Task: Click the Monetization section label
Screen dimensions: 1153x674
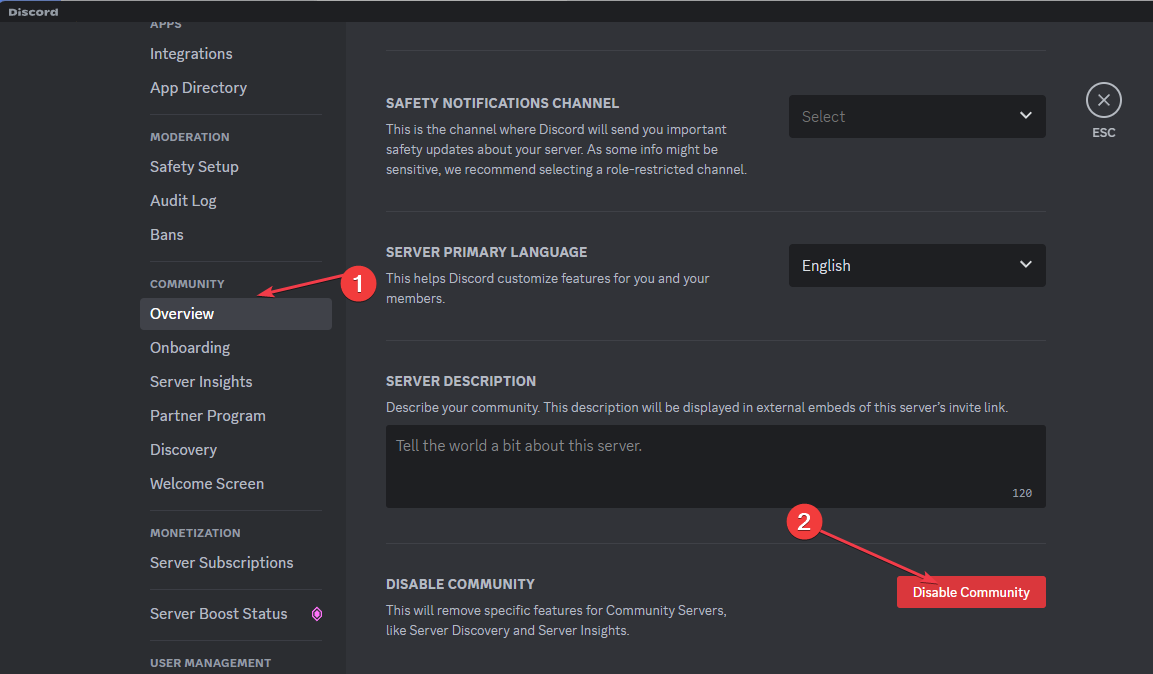Action: [x=195, y=533]
